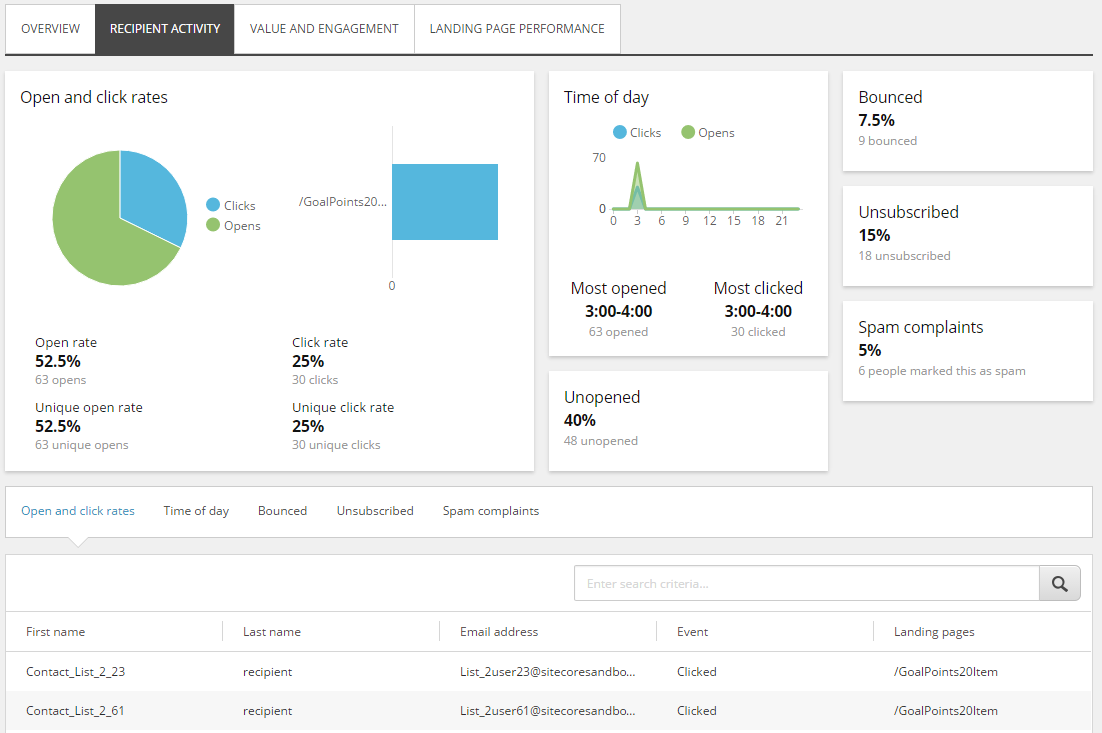The image size is (1102, 733).
Task: Click the search magnifier icon button
Action: point(1059,583)
